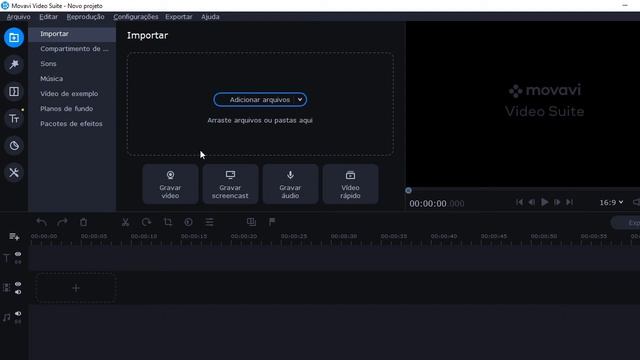Toggle visibility eye of video track
The width and height of the screenshot is (640, 360).
18,284
